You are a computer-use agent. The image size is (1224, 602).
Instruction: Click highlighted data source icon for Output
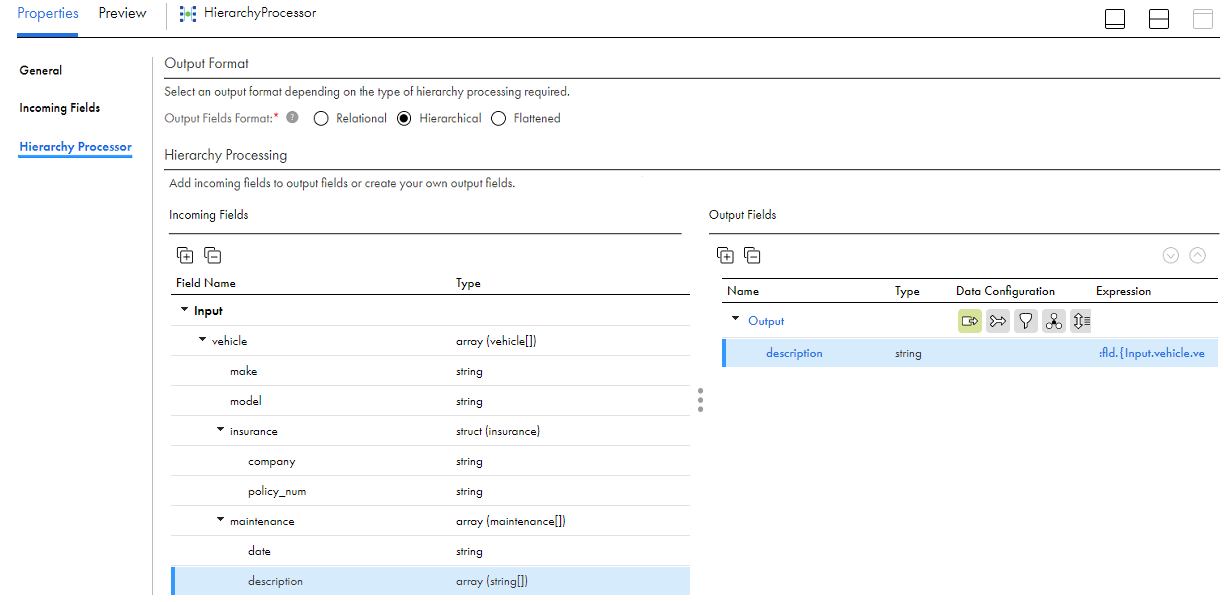click(x=969, y=321)
